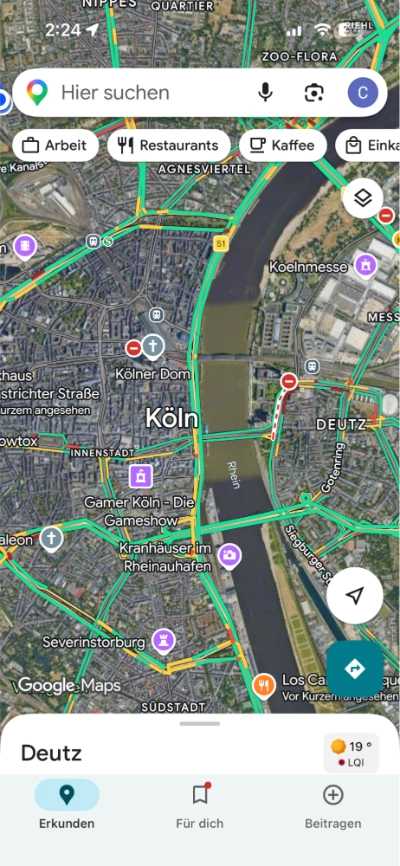This screenshot has height=866, width=400.
Task: Select the Erkunden tab
Action: [x=67, y=805]
